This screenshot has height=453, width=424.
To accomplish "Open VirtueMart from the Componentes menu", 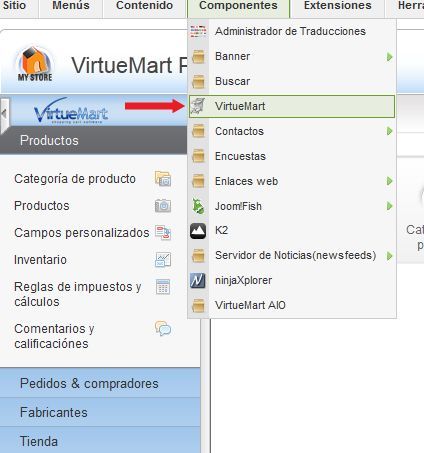I will pos(292,106).
